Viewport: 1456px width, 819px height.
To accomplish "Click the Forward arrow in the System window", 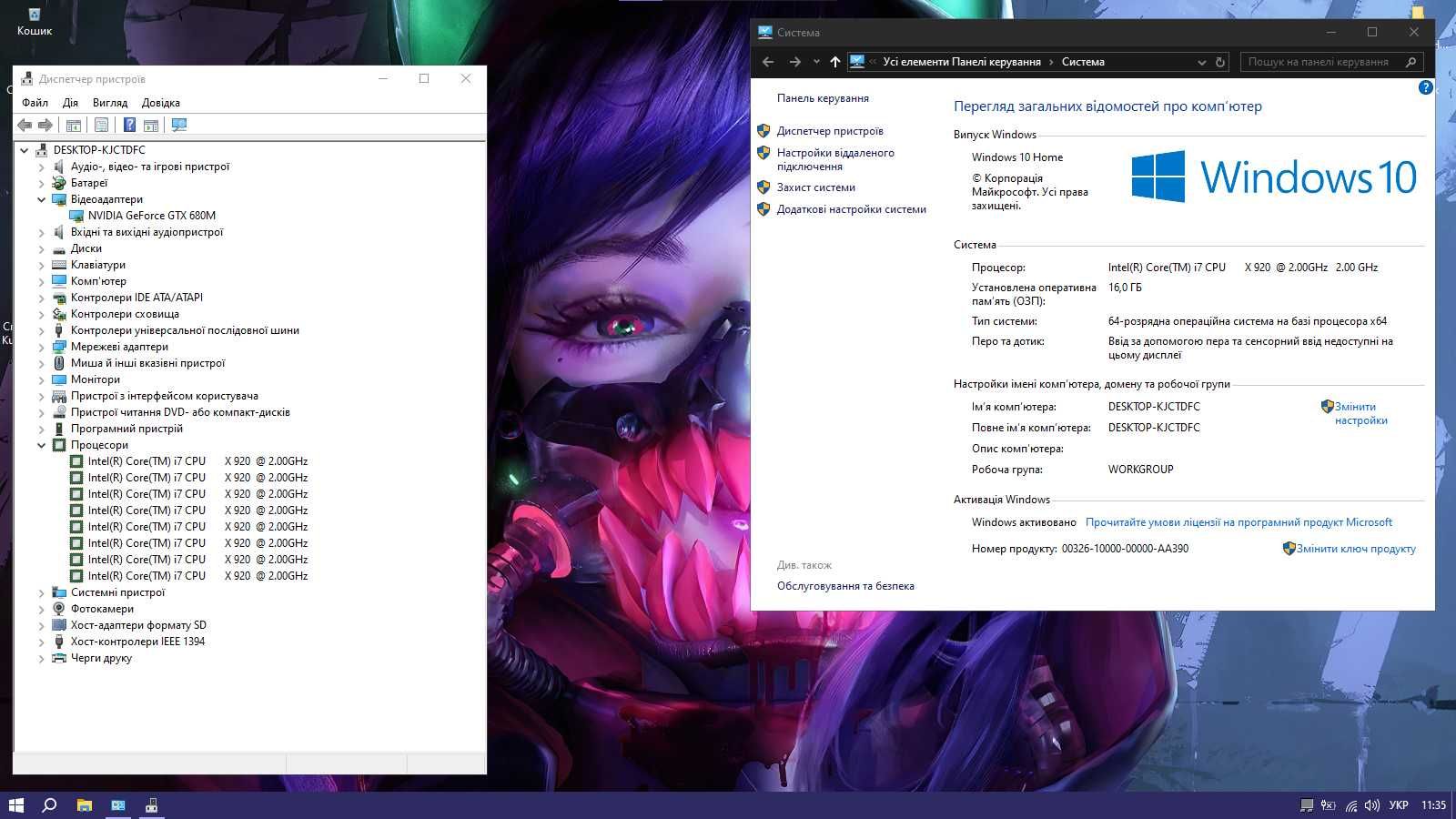I will pos(794,62).
